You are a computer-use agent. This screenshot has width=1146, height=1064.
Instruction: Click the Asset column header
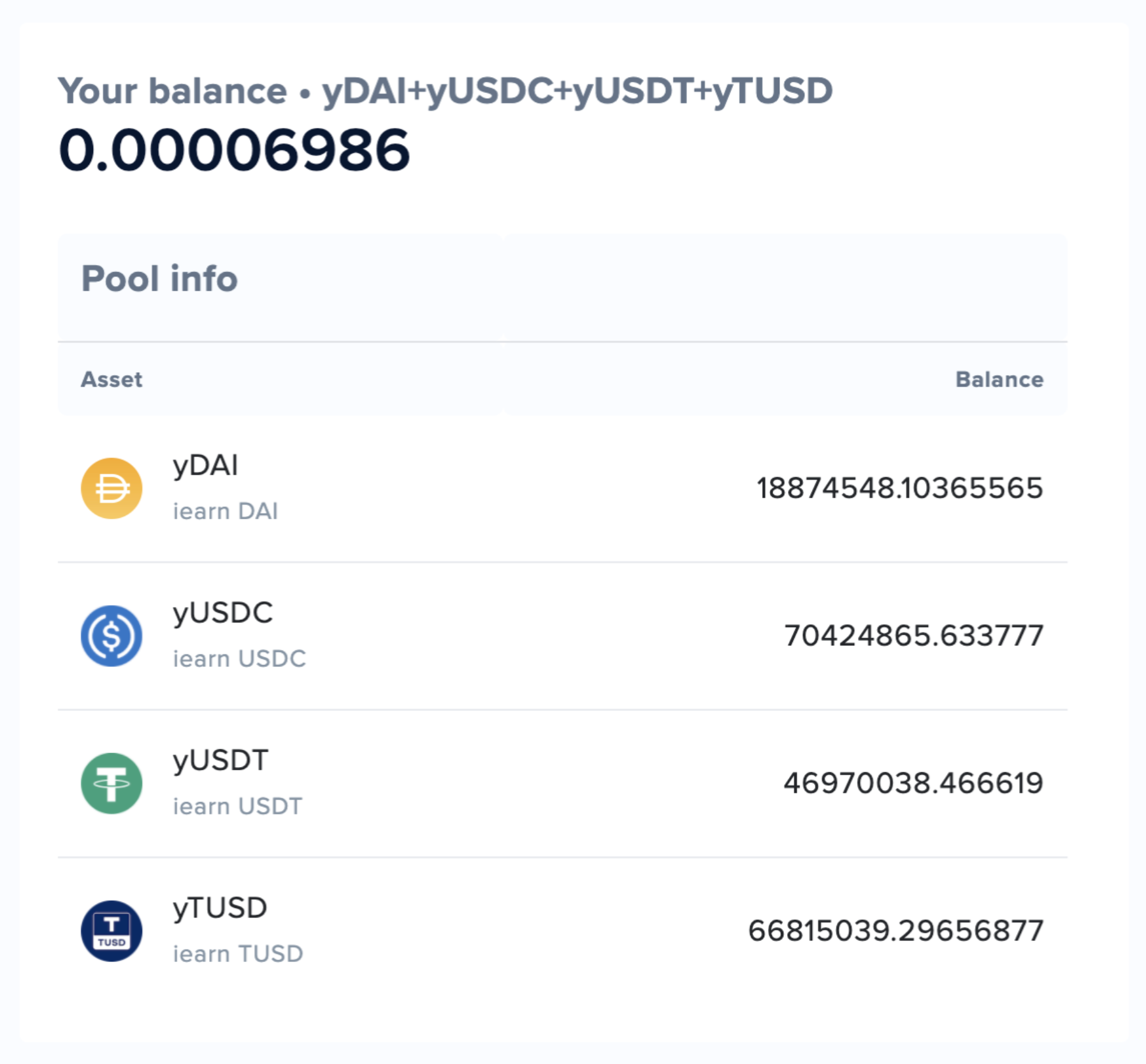112,380
